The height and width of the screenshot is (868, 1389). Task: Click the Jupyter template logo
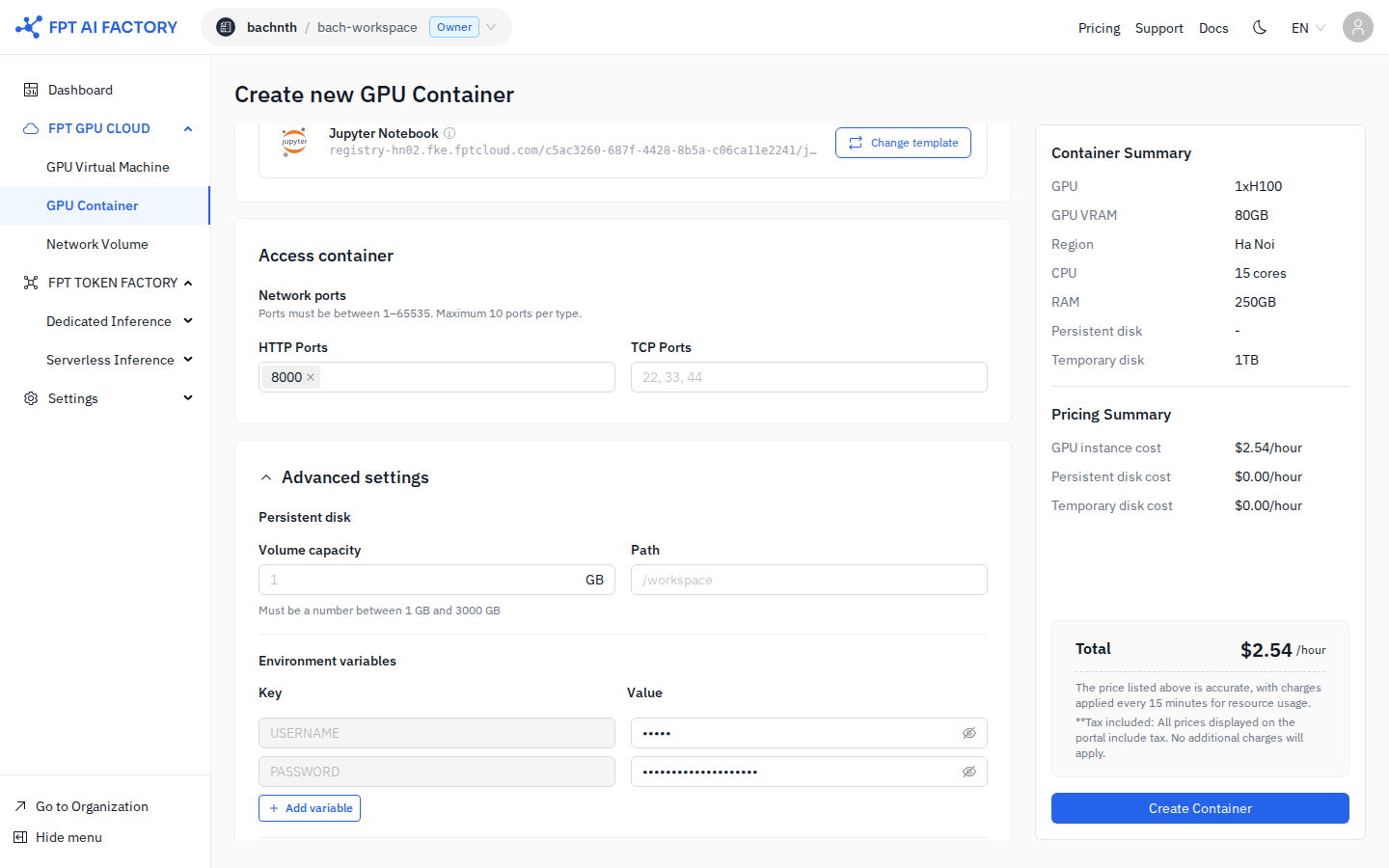(x=294, y=142)
